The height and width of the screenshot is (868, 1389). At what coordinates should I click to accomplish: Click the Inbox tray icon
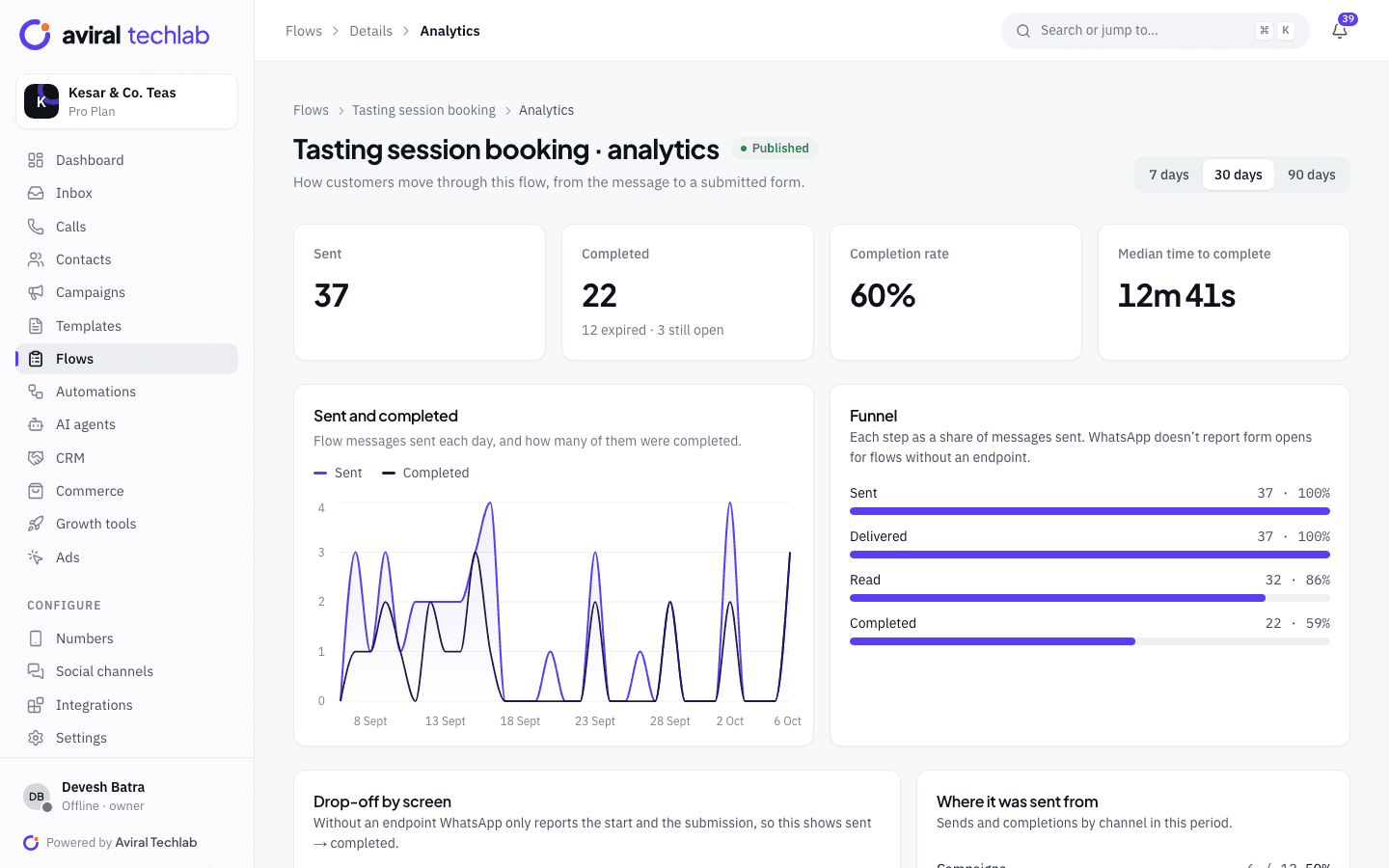[36, 193]
